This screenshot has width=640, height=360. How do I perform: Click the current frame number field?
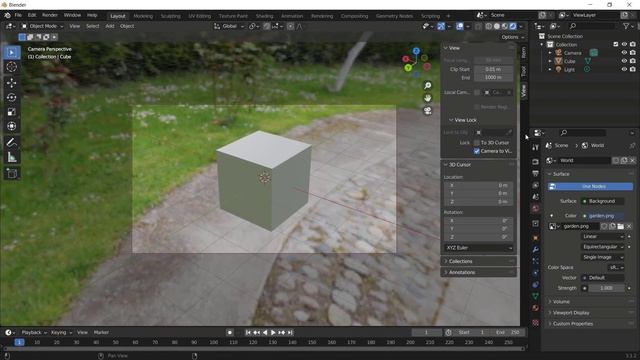tap(426, 333)
